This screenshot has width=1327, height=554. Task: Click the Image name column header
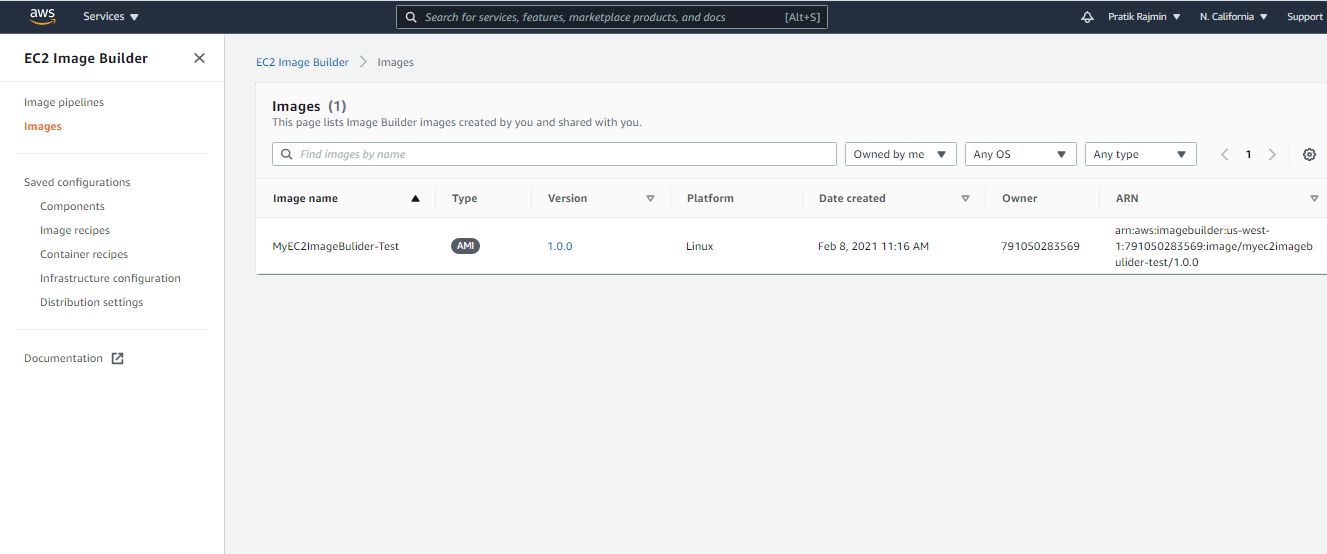pos(305,198)
